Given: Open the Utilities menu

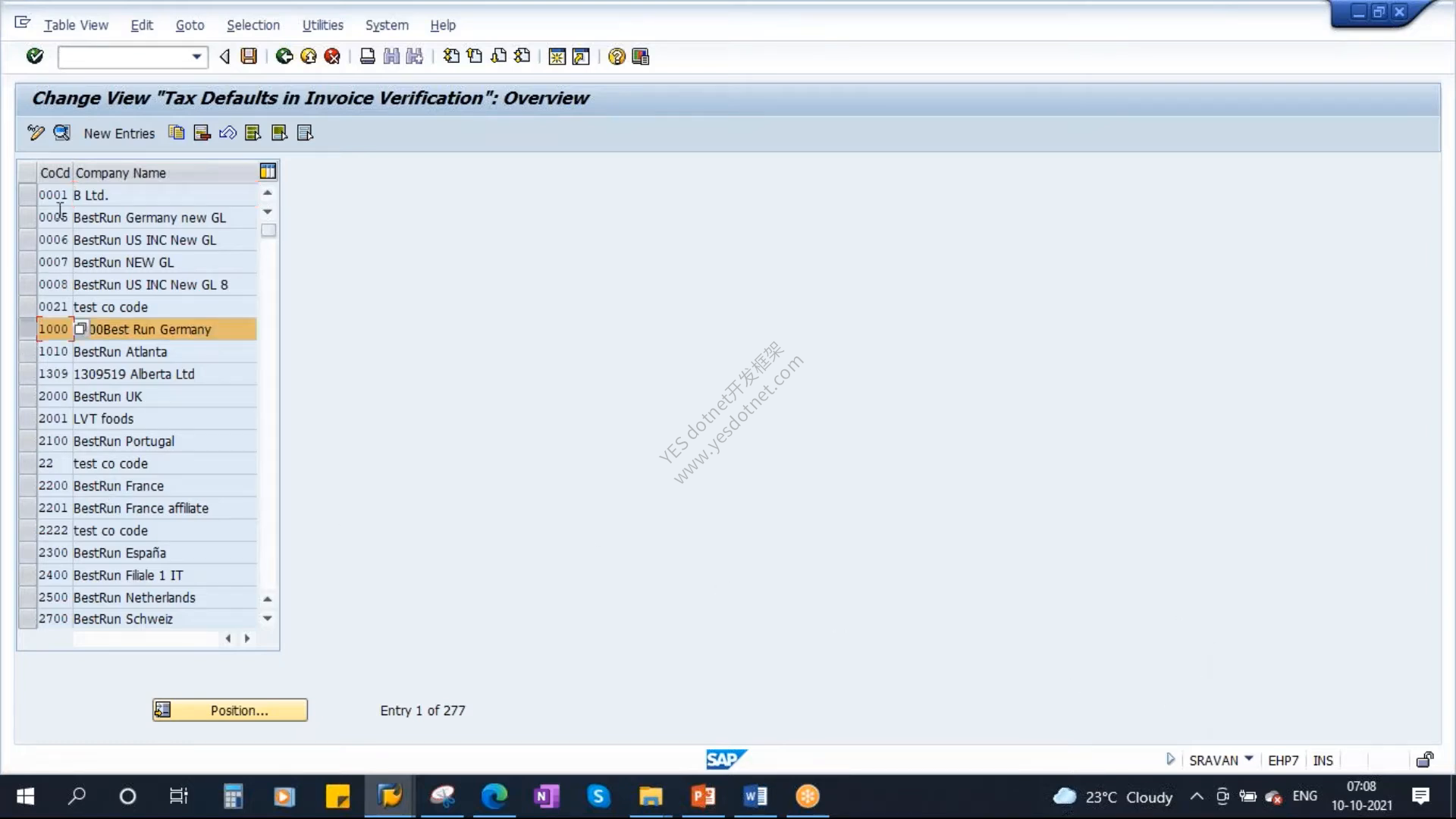Looking at the screenshot, I should 322,25.
